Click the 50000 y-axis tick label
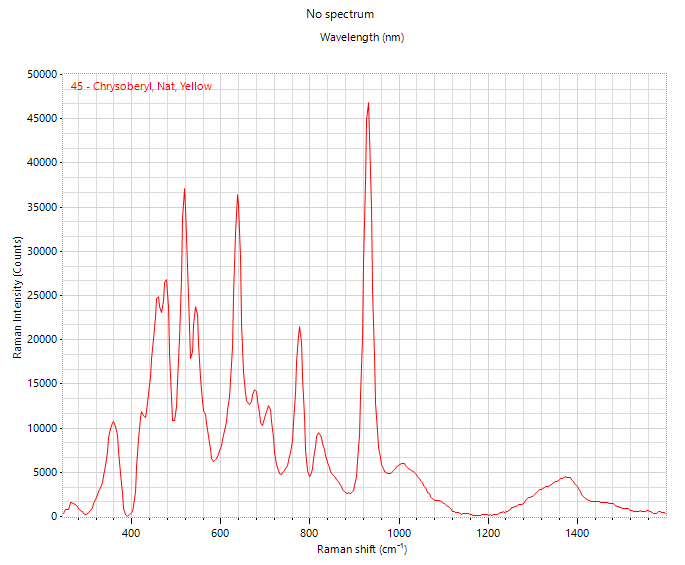 coord(42,74)
